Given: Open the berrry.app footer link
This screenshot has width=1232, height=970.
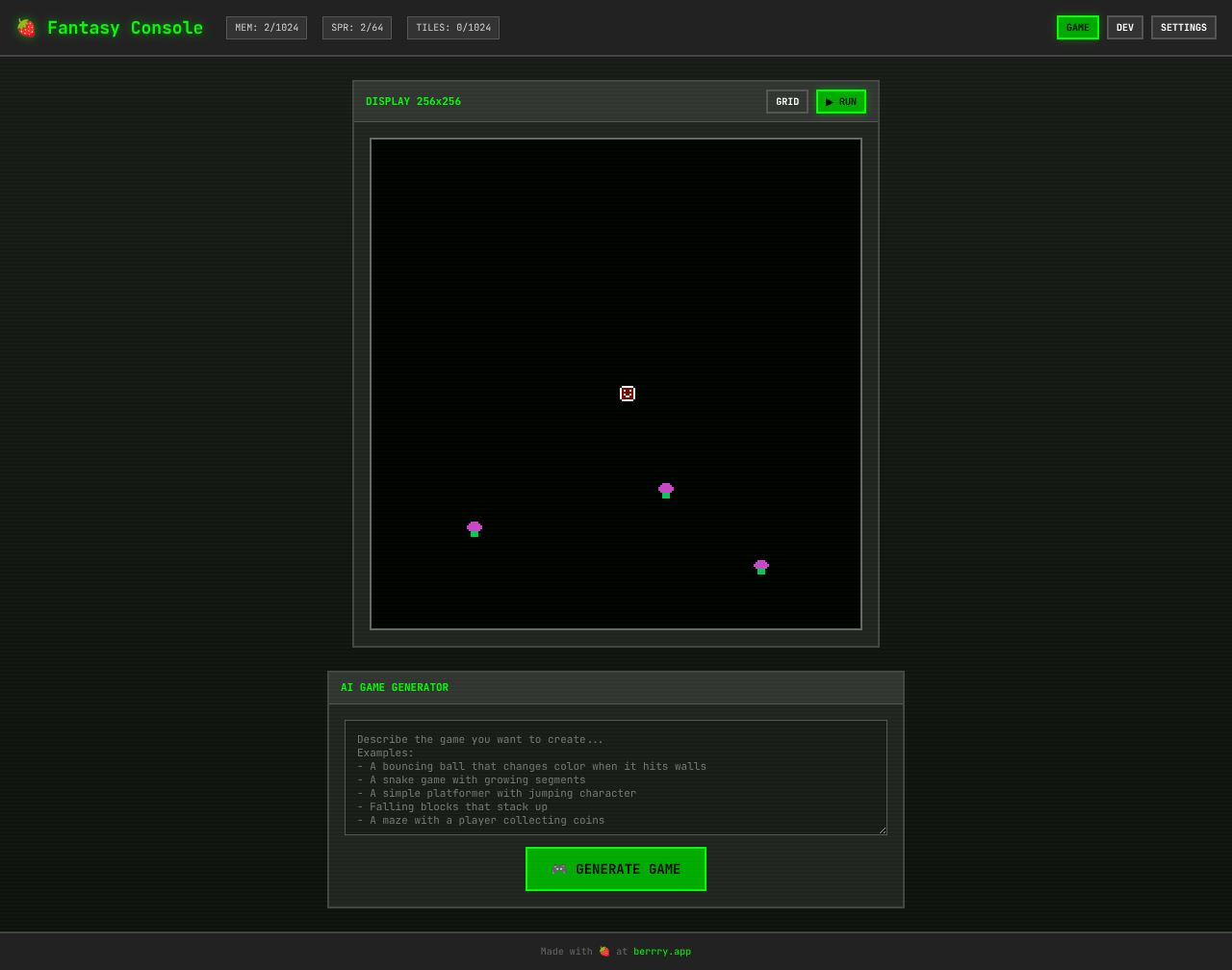Looking at the screenshot, I should (661, 952).
